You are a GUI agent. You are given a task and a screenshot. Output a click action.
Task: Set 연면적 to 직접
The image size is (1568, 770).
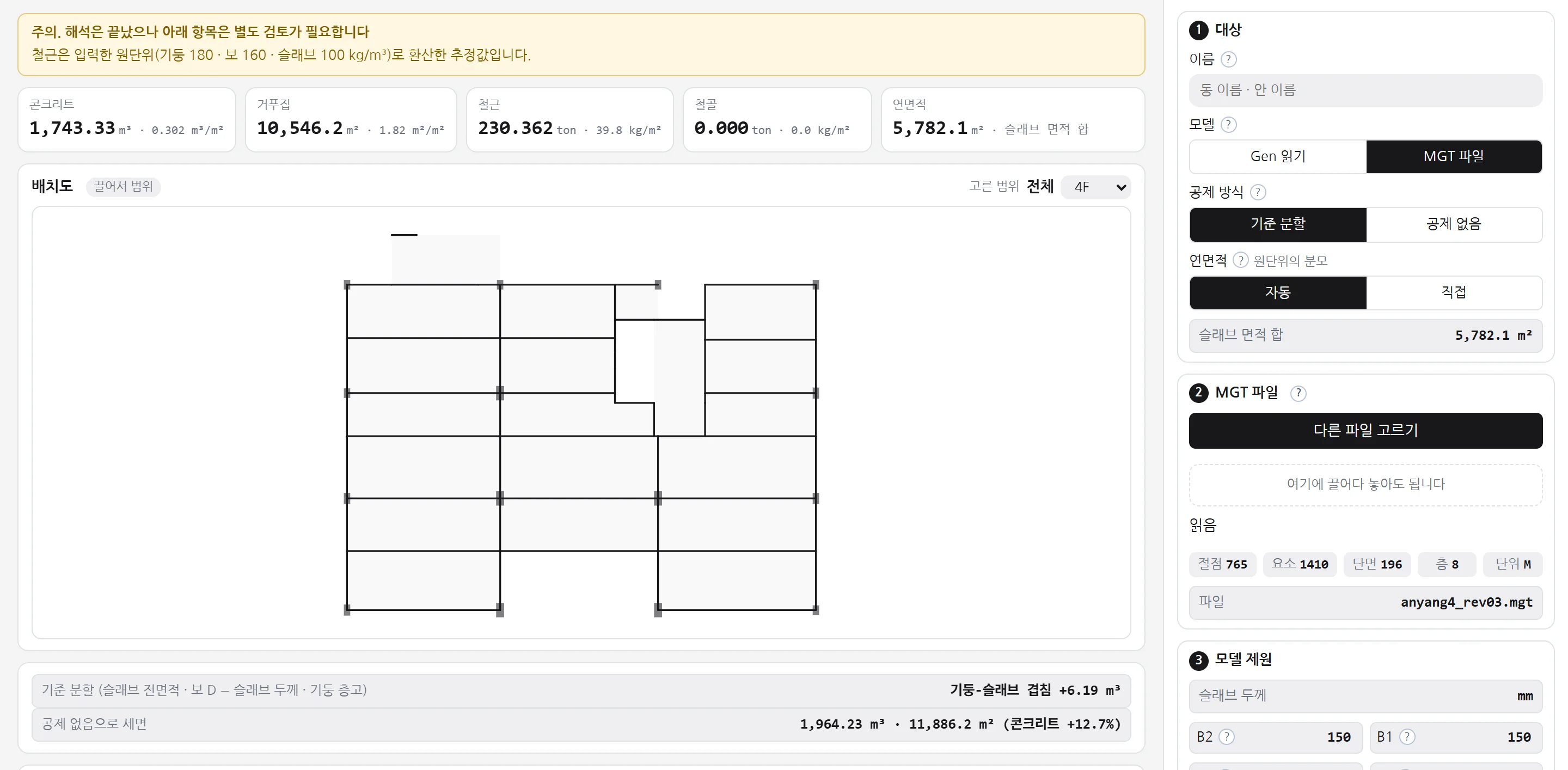pos(1454,293)
